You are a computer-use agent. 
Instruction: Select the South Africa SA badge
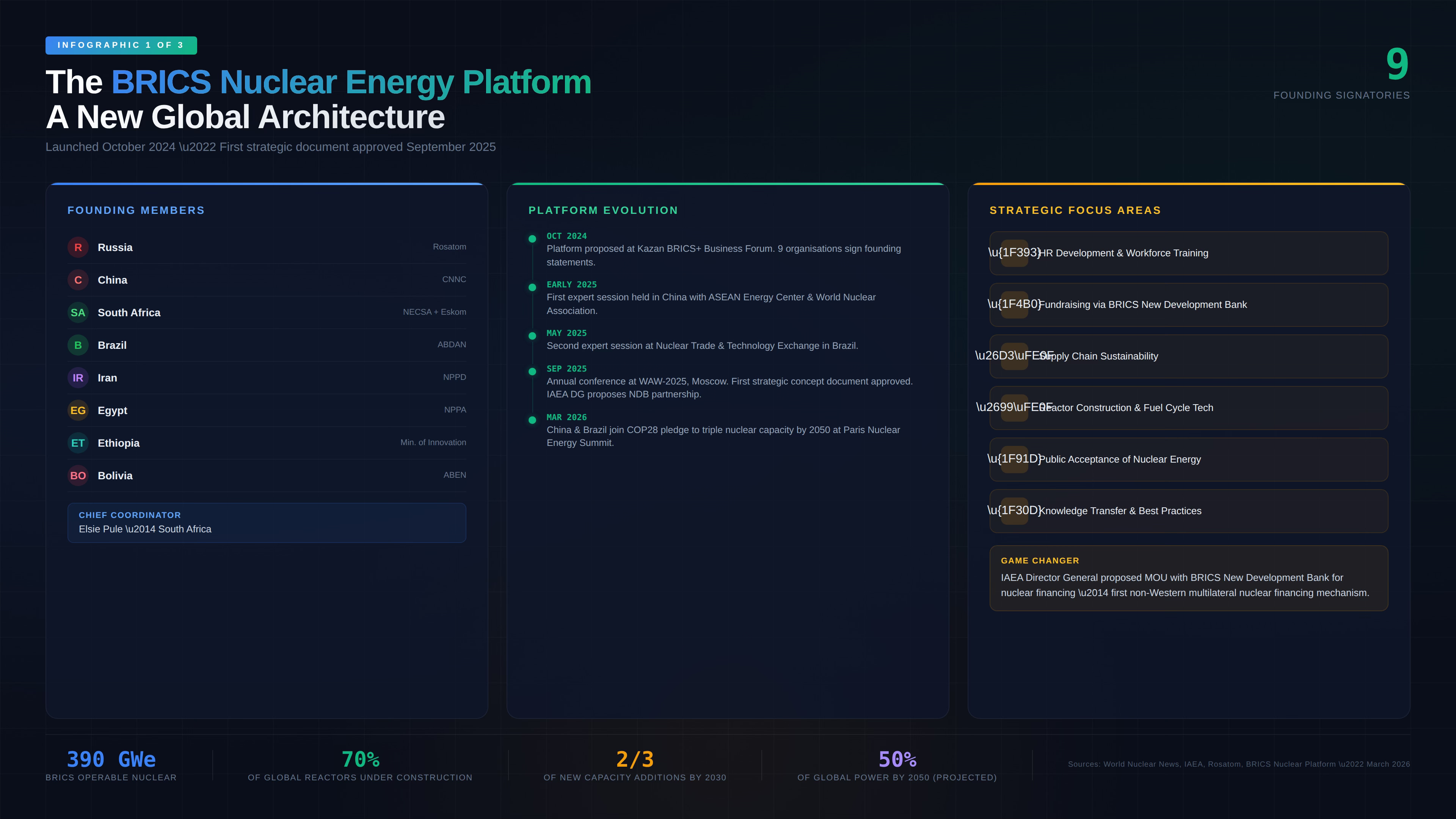78,312
